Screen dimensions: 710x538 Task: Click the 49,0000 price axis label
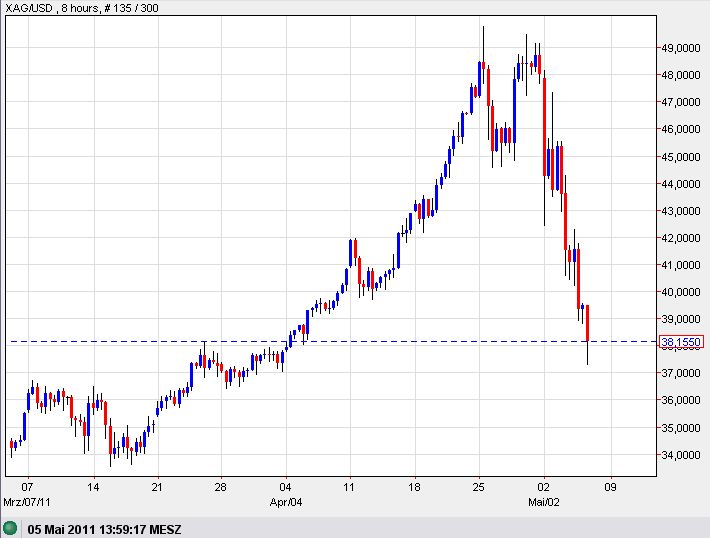[x=681, y=48]
